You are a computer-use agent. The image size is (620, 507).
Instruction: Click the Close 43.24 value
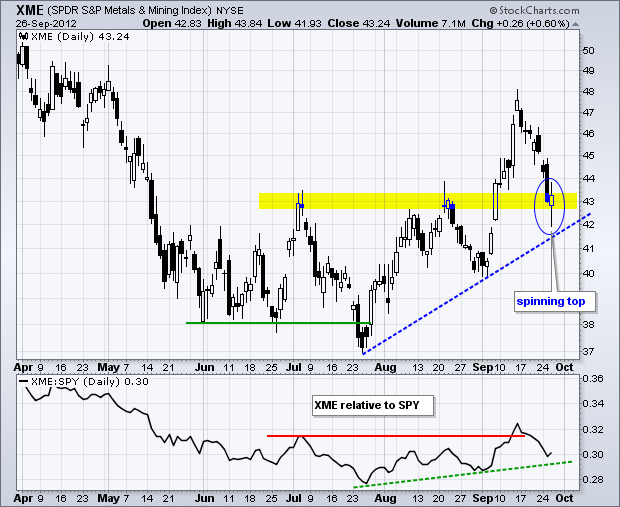(359, 23)
